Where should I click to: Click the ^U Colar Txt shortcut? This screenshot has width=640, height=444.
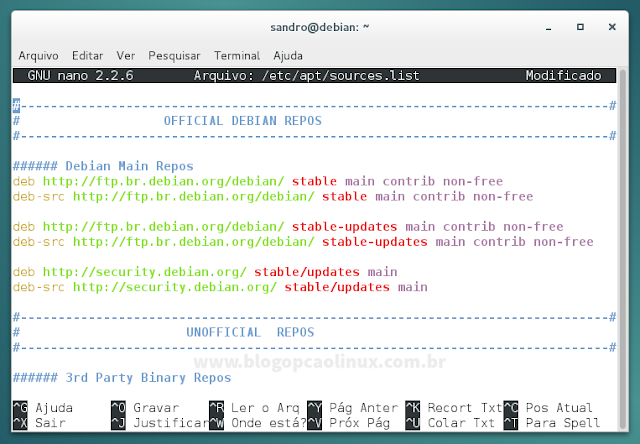pyautogui.click(x=450, y=423)
